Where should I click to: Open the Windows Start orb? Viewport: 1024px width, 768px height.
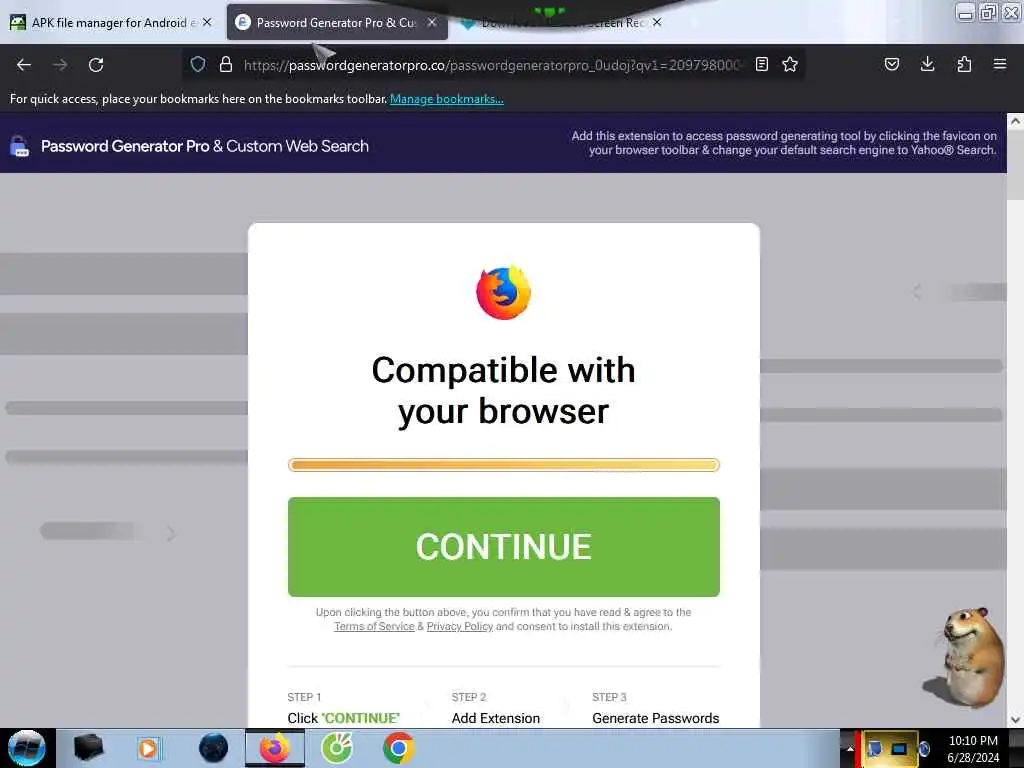[27, 748]
